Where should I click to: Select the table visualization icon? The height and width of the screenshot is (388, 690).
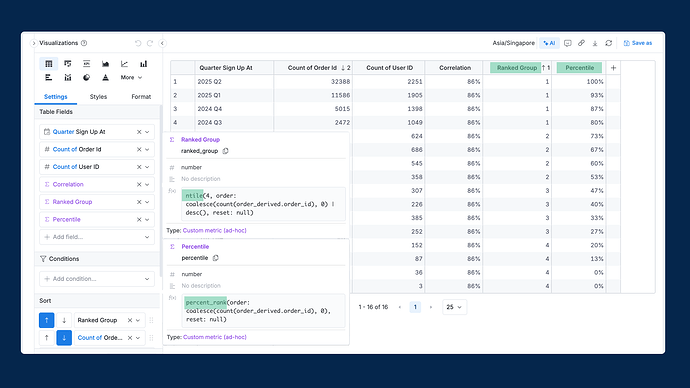click(x=49, y=64)
